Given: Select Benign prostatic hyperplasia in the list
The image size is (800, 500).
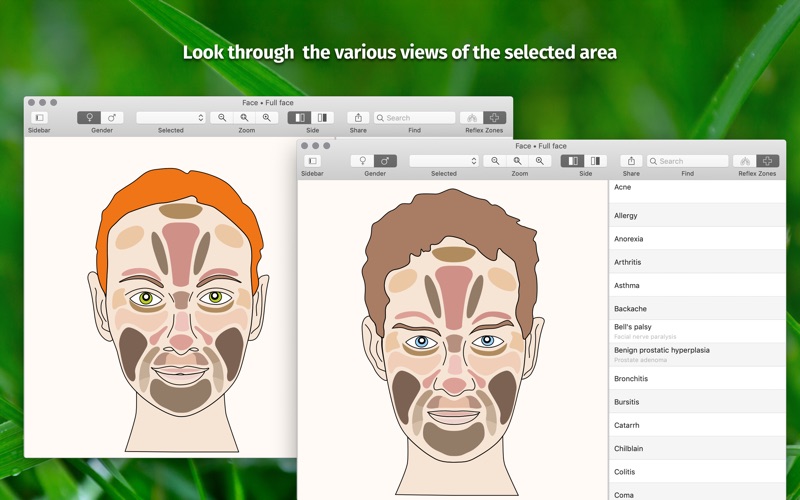Looking at the screenshot, I should click(x=697, y=355).
